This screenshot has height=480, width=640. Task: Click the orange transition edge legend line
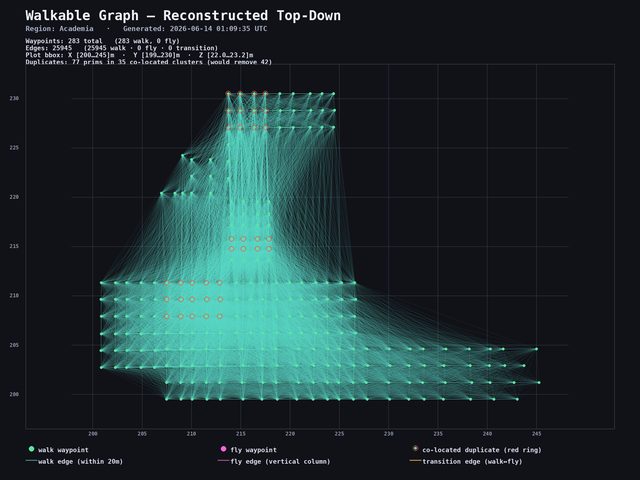pyautogui.click(x=415, y=461)
